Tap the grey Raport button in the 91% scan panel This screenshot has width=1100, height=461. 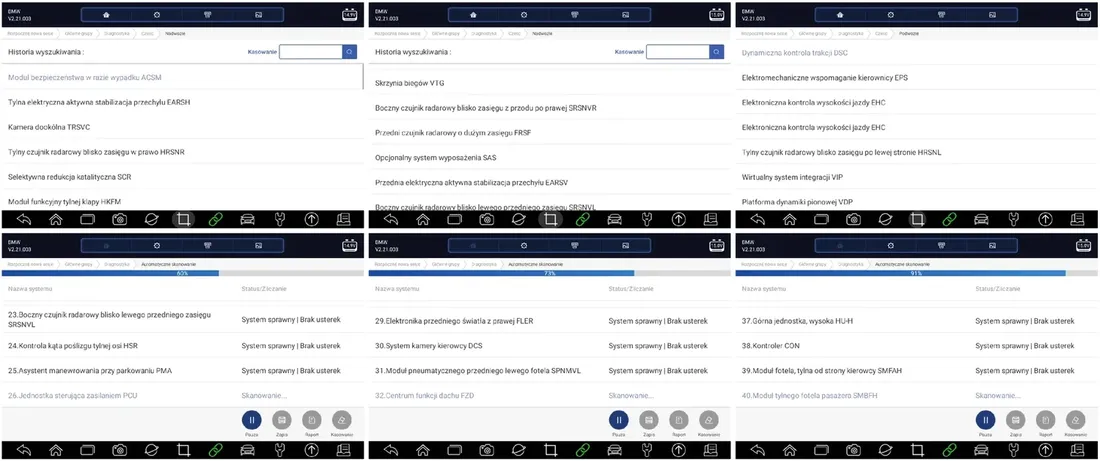[1045, 420]
